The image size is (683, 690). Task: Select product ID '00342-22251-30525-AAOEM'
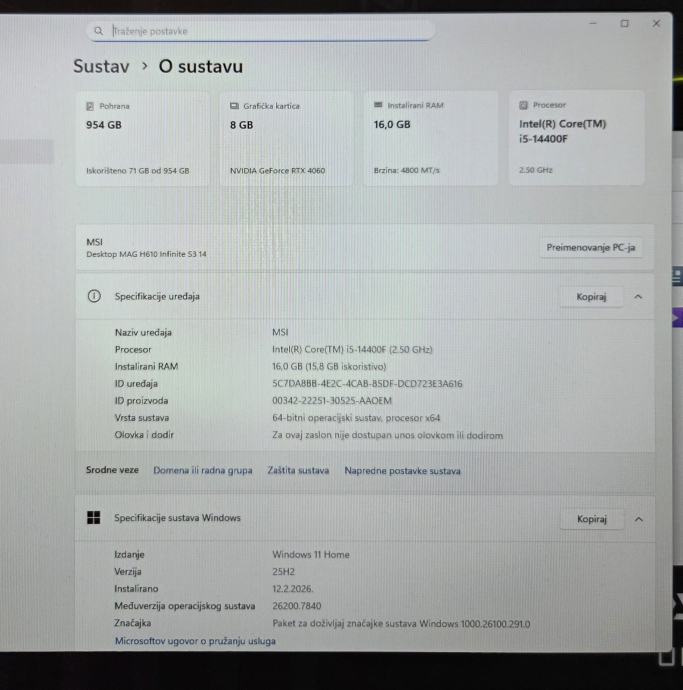click(x=332, y=400)
